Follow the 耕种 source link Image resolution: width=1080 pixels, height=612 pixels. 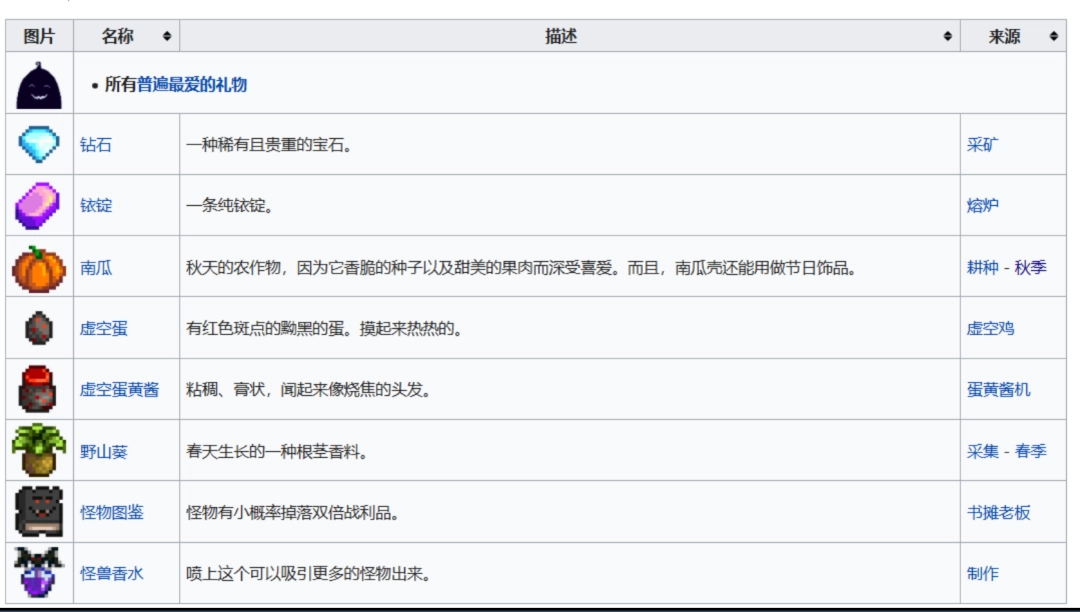[982, 267]
